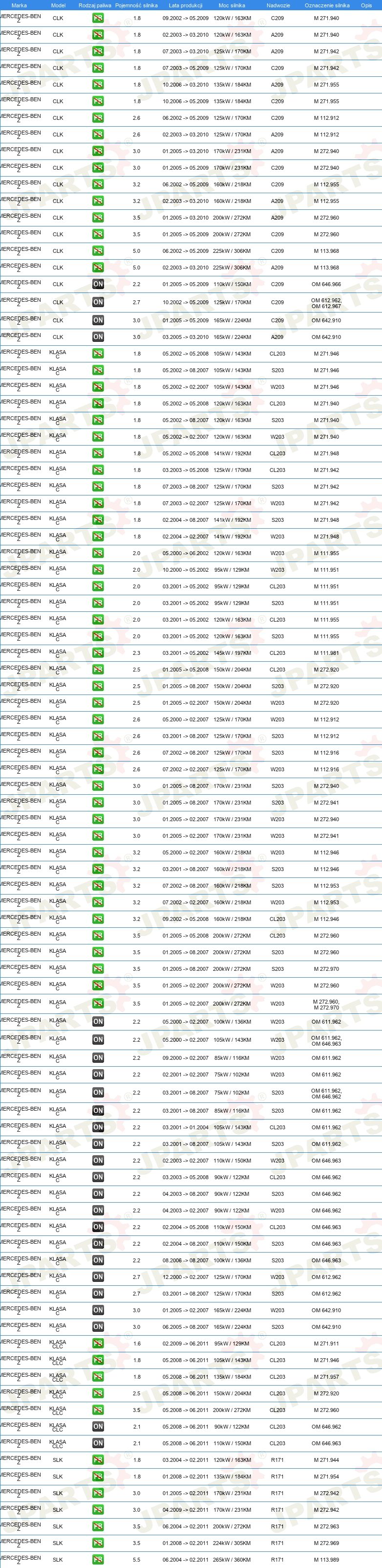Click ON fuel icon for CLK 3.0 A209 OM 642.910
The image size is (382, 1568).
tap(98, 336)
